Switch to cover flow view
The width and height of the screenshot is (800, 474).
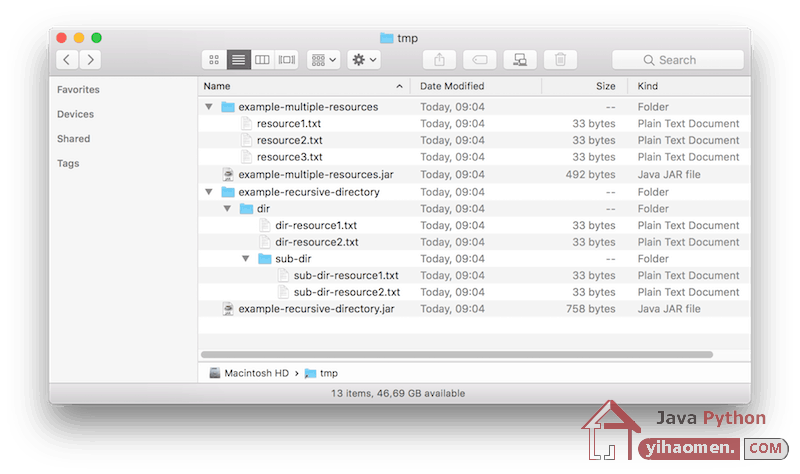point(286,60)
